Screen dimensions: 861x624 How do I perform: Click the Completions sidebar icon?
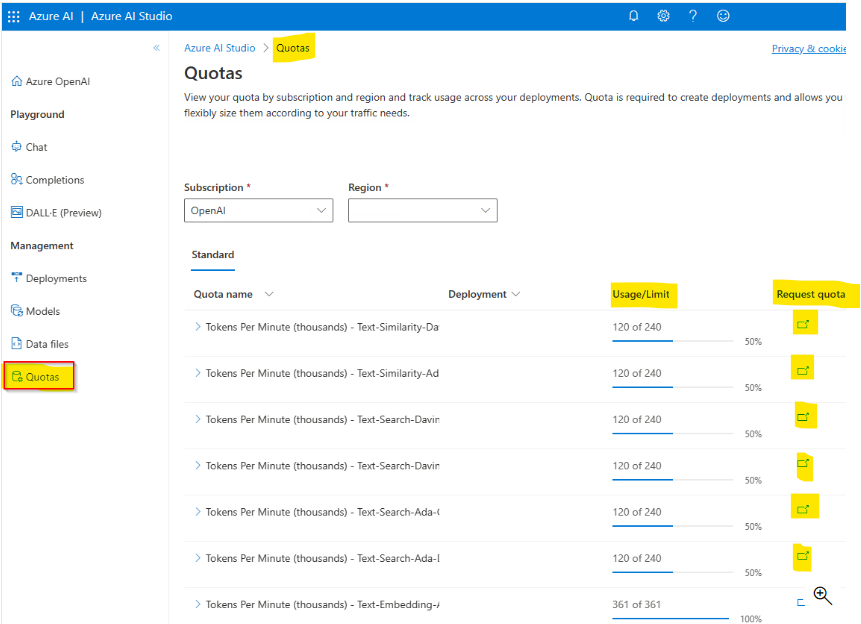16,179
